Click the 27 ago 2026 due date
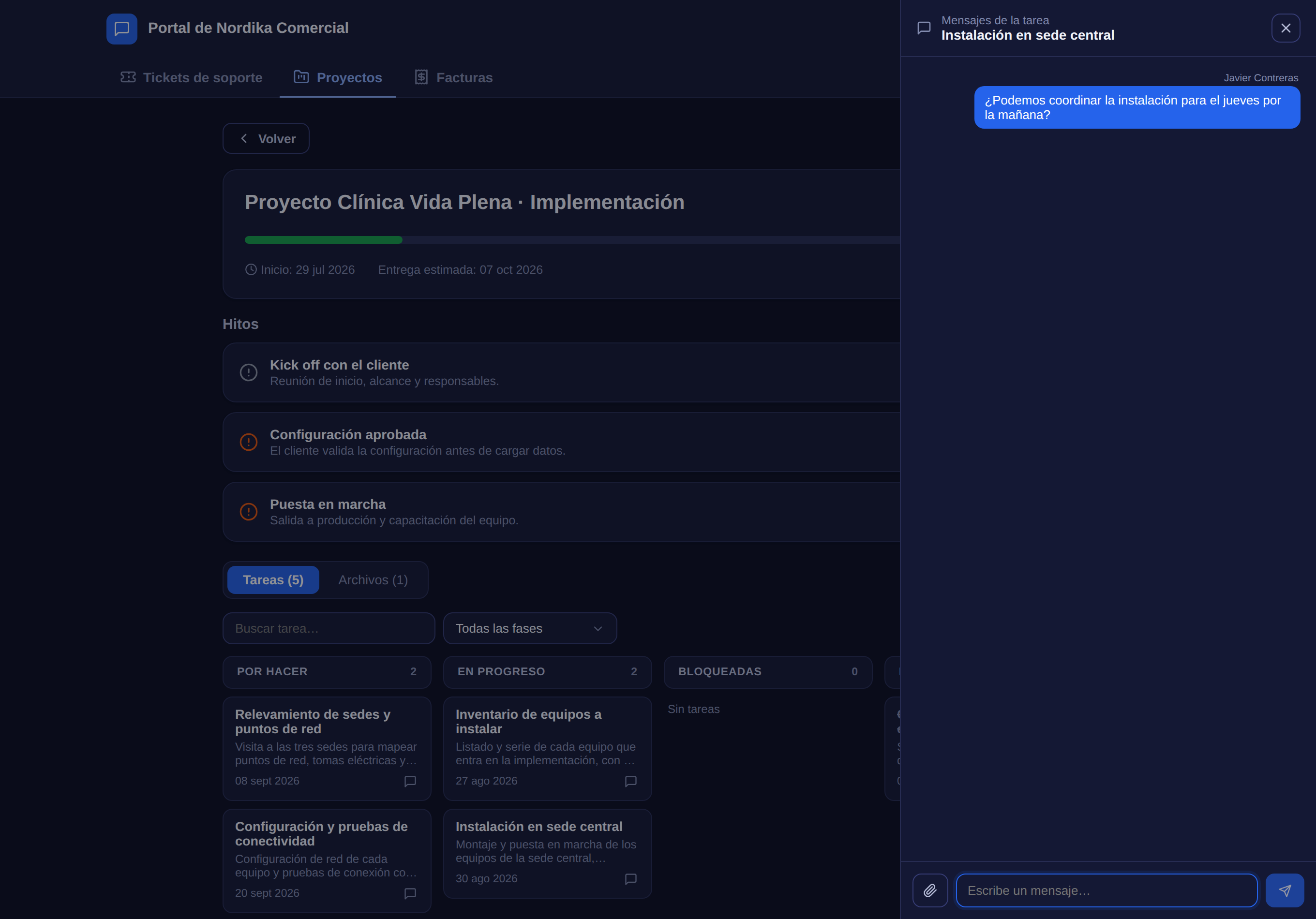 487,781
